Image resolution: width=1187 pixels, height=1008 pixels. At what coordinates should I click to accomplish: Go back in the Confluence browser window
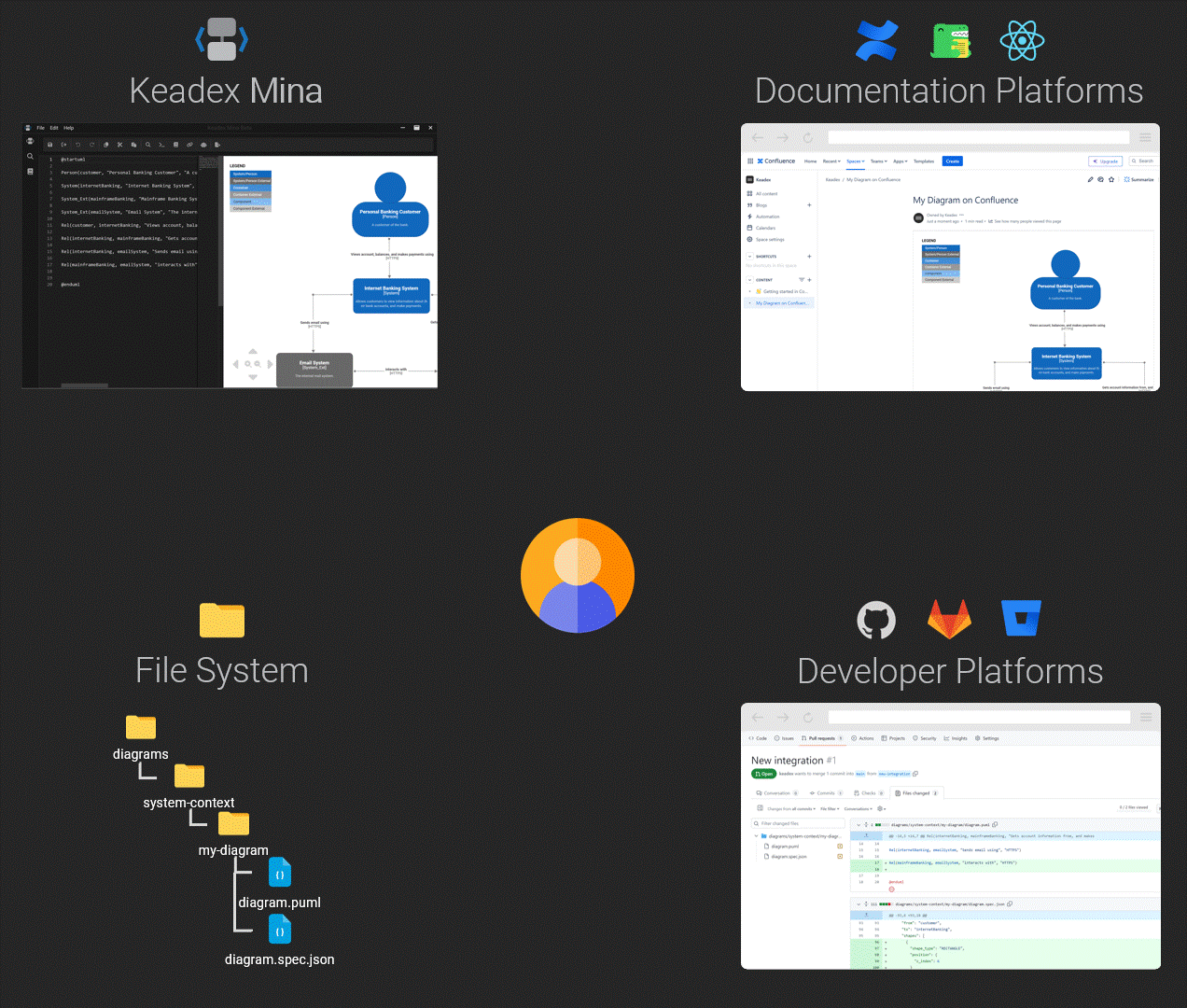click(x=758, y=137)
